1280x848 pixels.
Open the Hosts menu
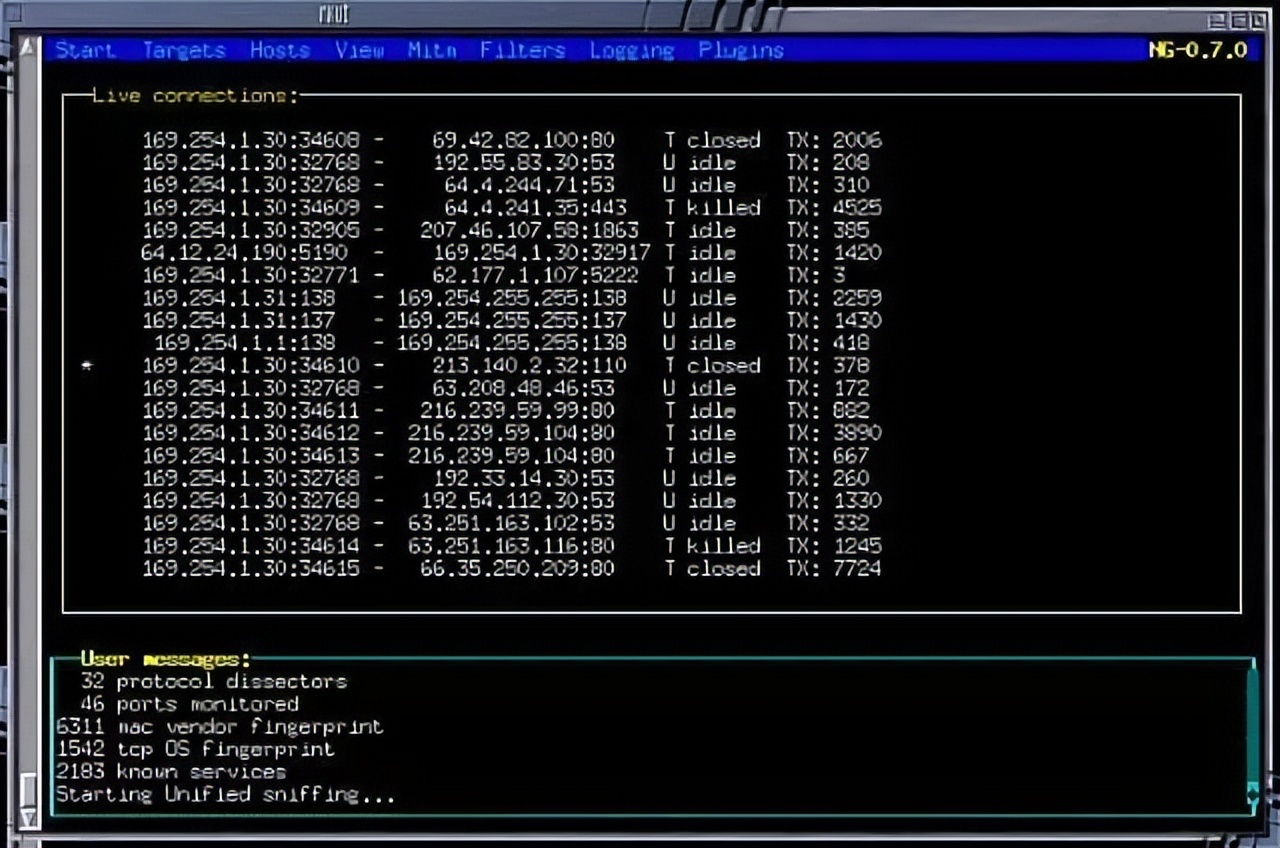pyautogui.click(x=280, y=50)
